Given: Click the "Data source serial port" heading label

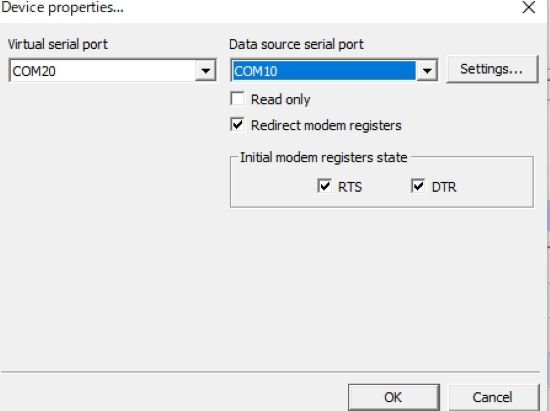Looking at the screenshot, I should (296, 45).
